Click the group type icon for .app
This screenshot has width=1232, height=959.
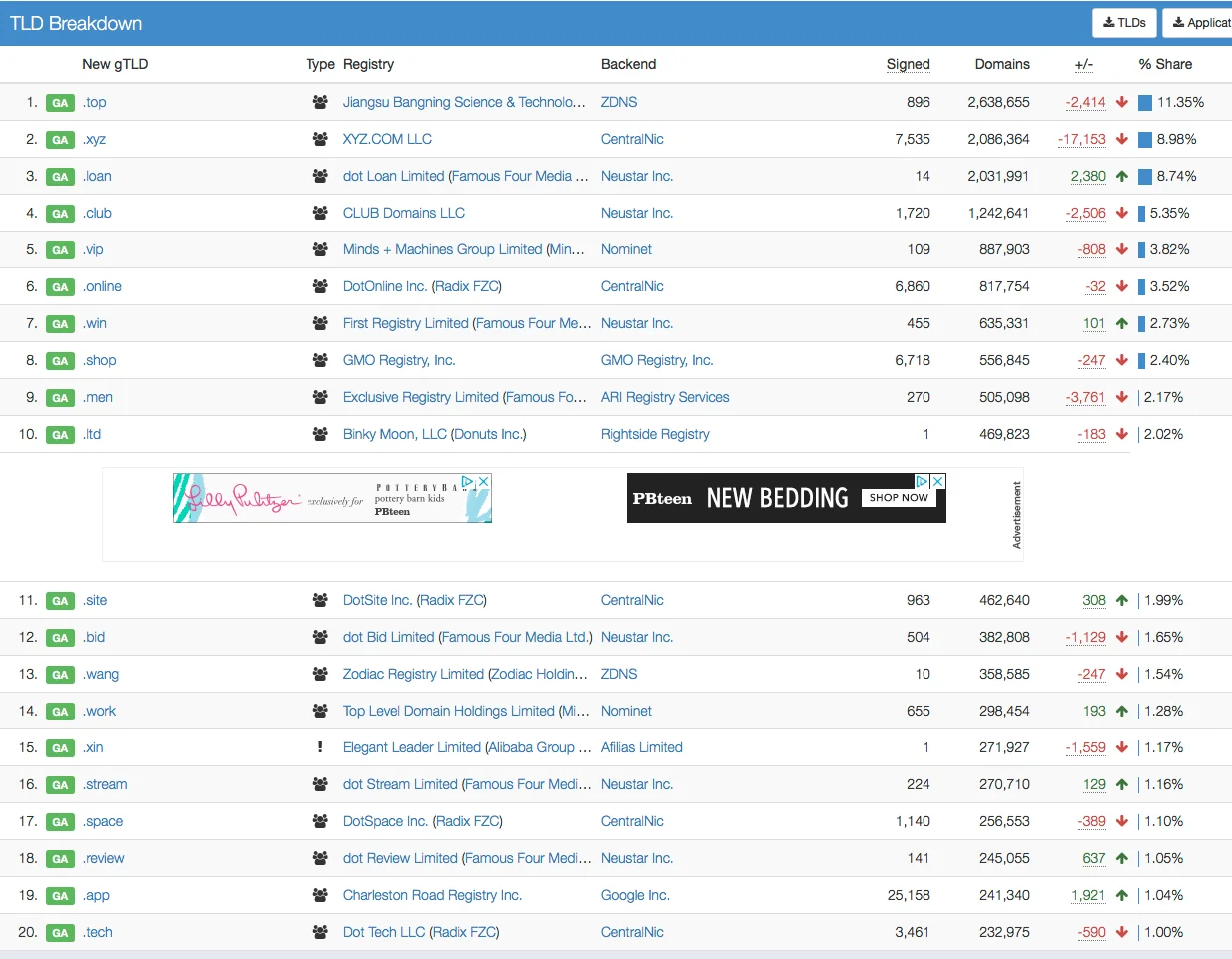click(320, 895)
